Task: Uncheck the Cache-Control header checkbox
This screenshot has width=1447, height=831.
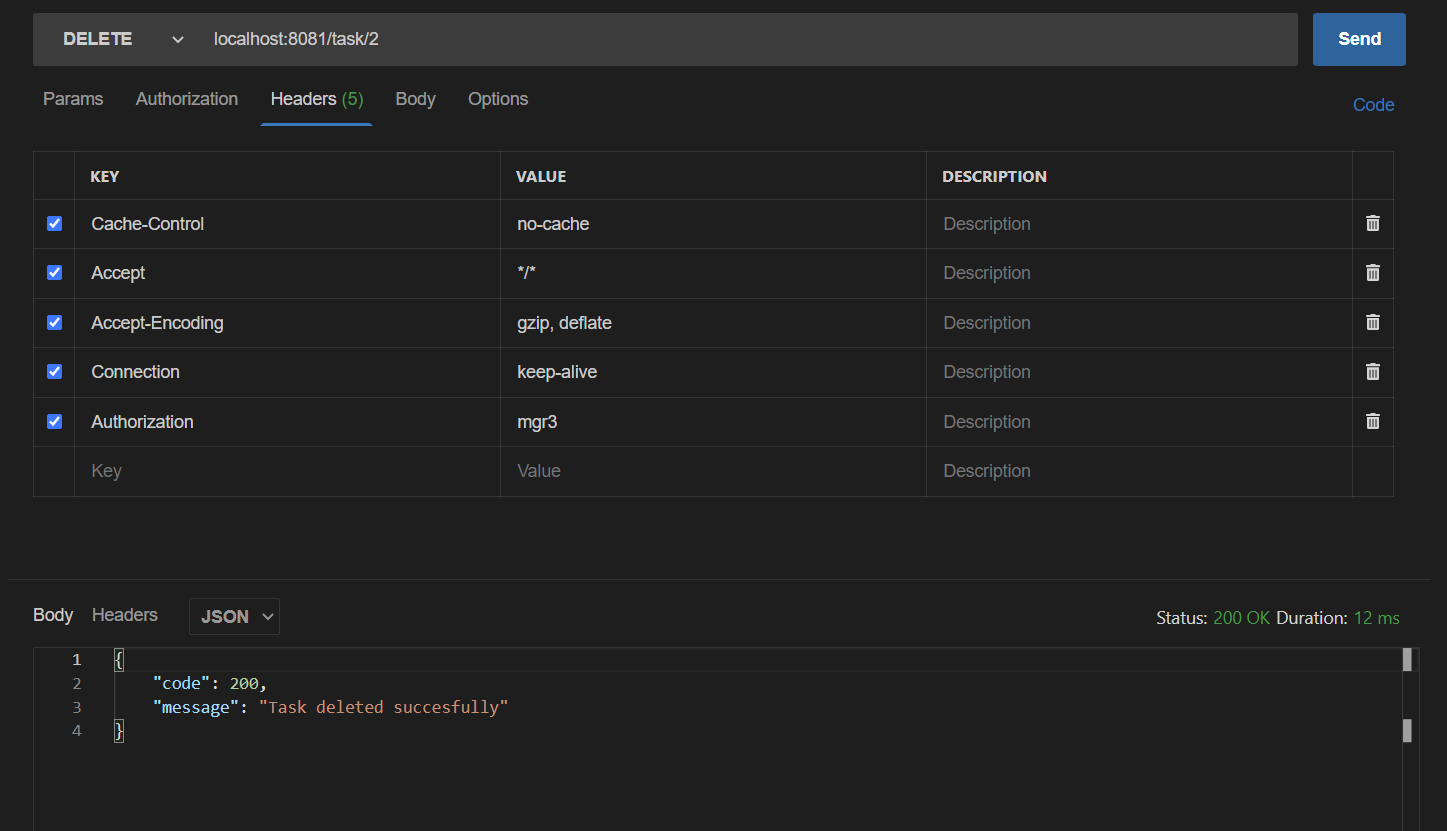Action: click(x=55, y=224)
